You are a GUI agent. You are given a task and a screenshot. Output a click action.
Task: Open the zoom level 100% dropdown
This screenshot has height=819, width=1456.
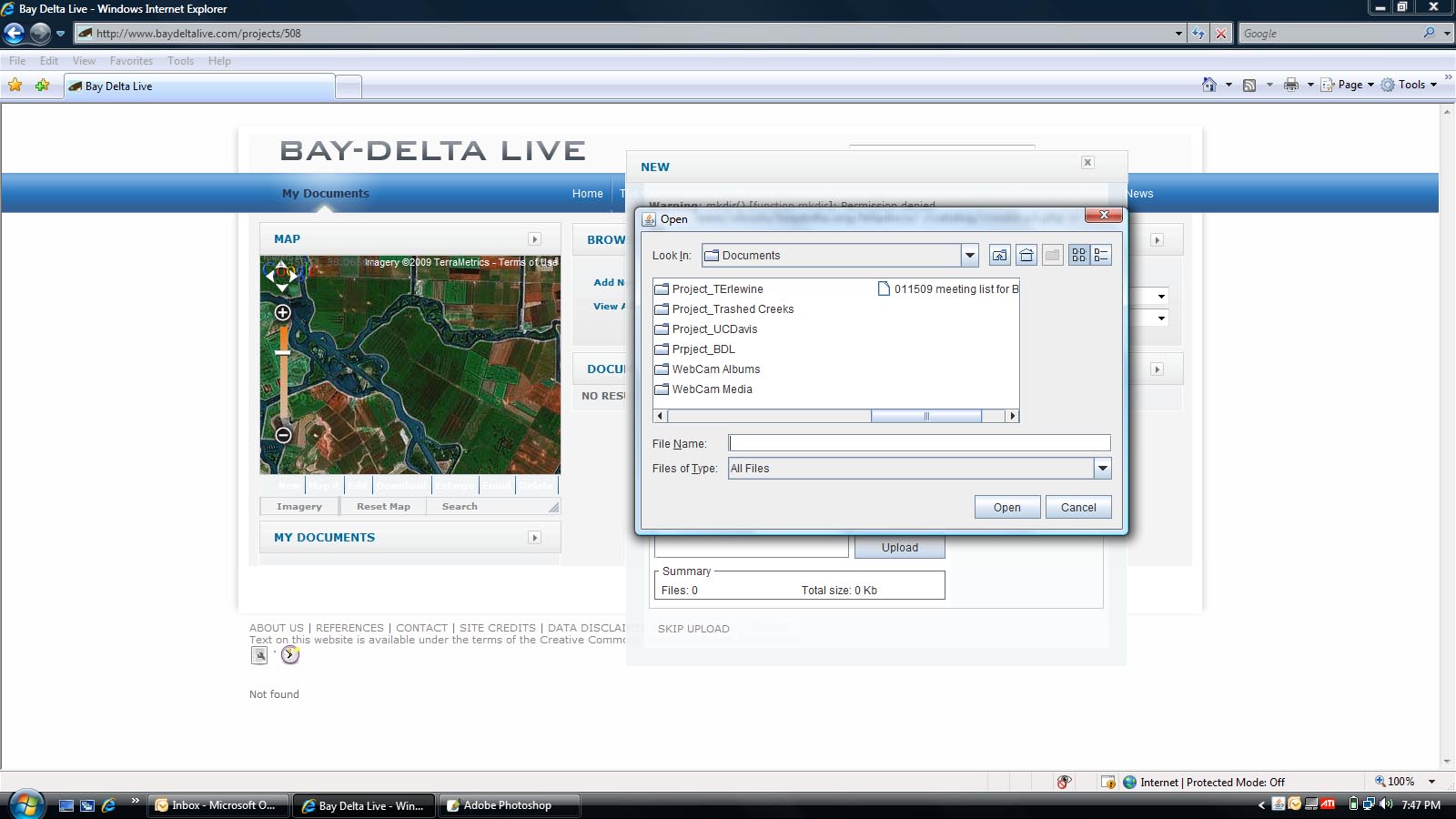click(x=1431, y=782)
